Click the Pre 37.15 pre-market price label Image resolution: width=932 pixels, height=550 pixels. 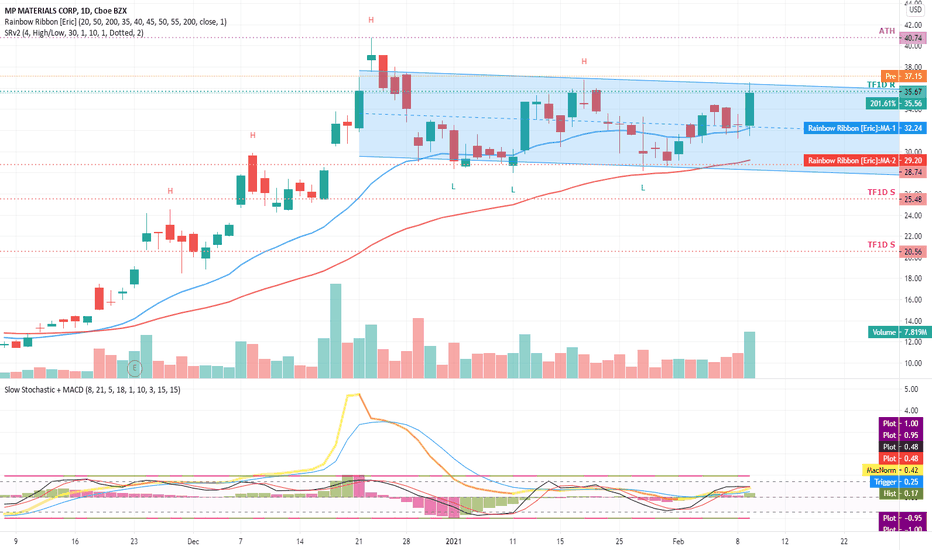click(903, 76)
